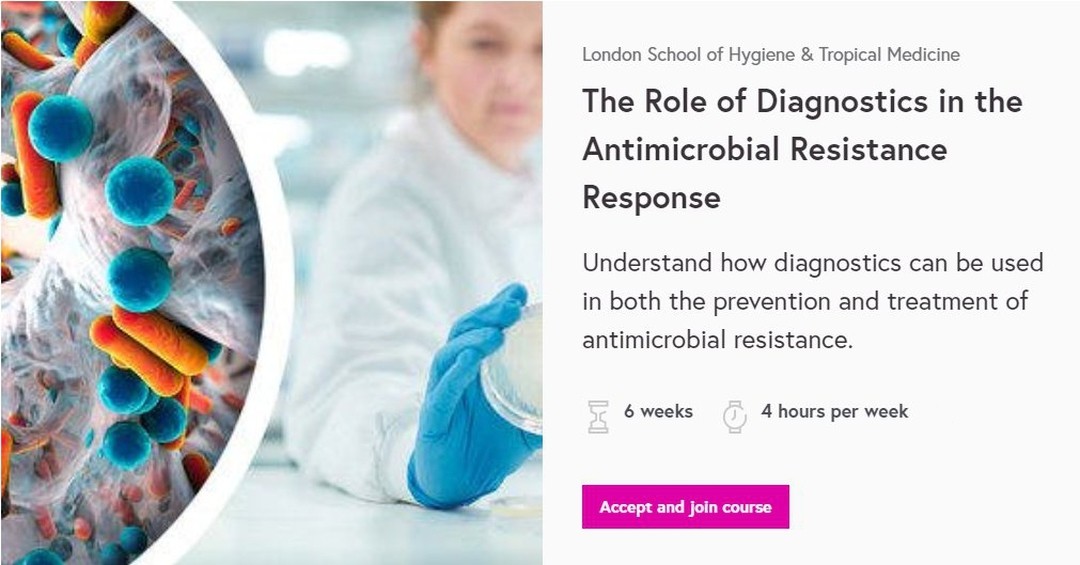Click the Accept and join course button
This screenshot has width=1080, height=565.
pyautogui.click(x=685, y=506)
